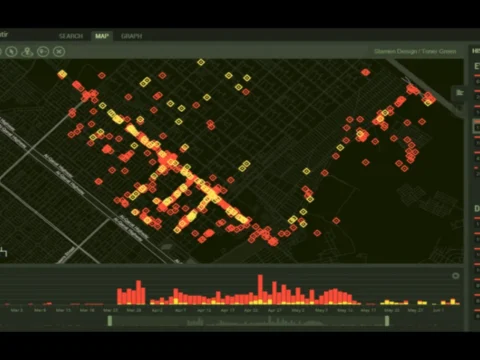The image size is (480, 360).
Task: Click the circled X clear tool
Action: [x=59, y=52]
